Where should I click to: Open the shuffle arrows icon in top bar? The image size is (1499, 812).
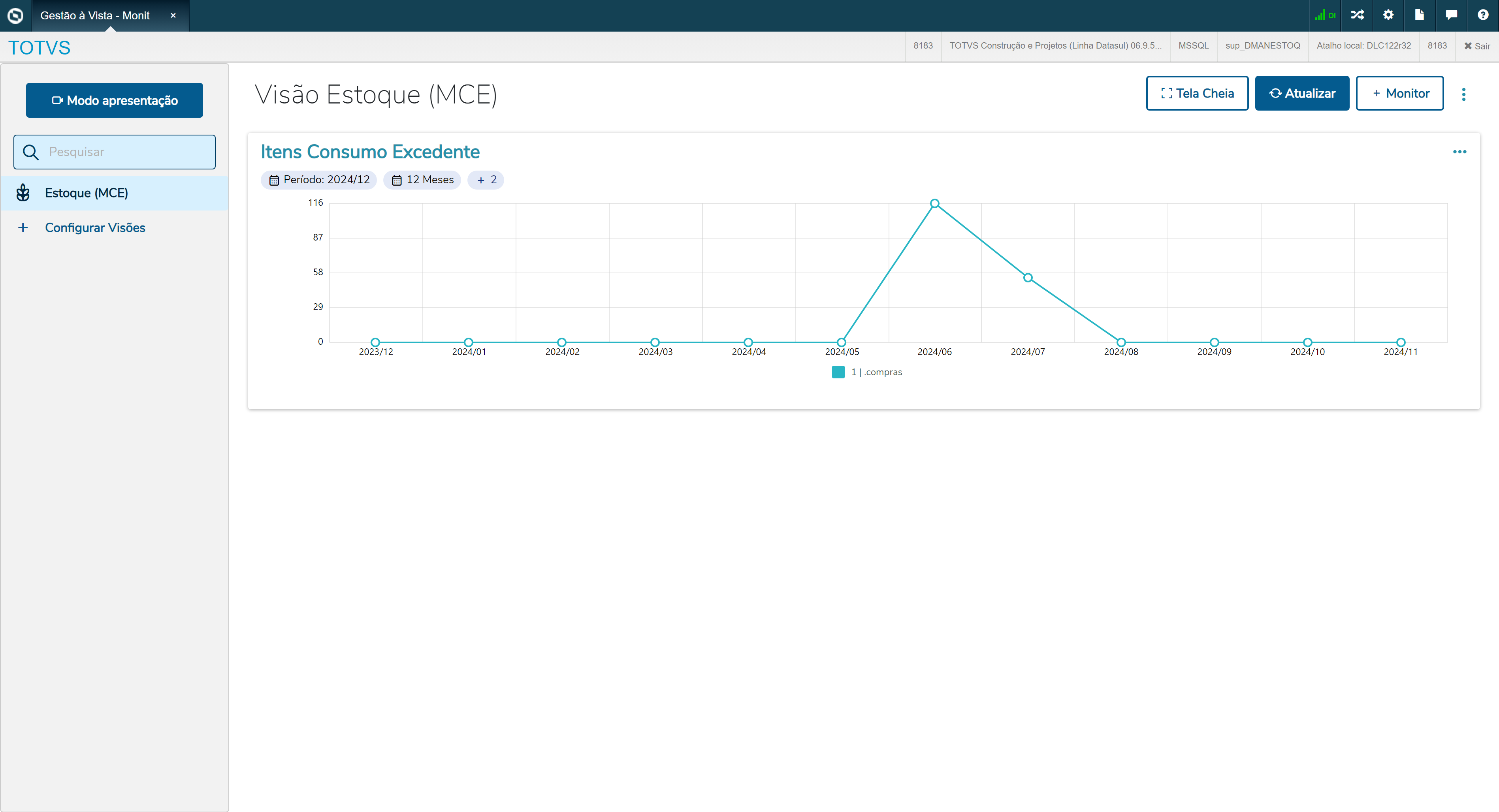tap(1357, 15)
